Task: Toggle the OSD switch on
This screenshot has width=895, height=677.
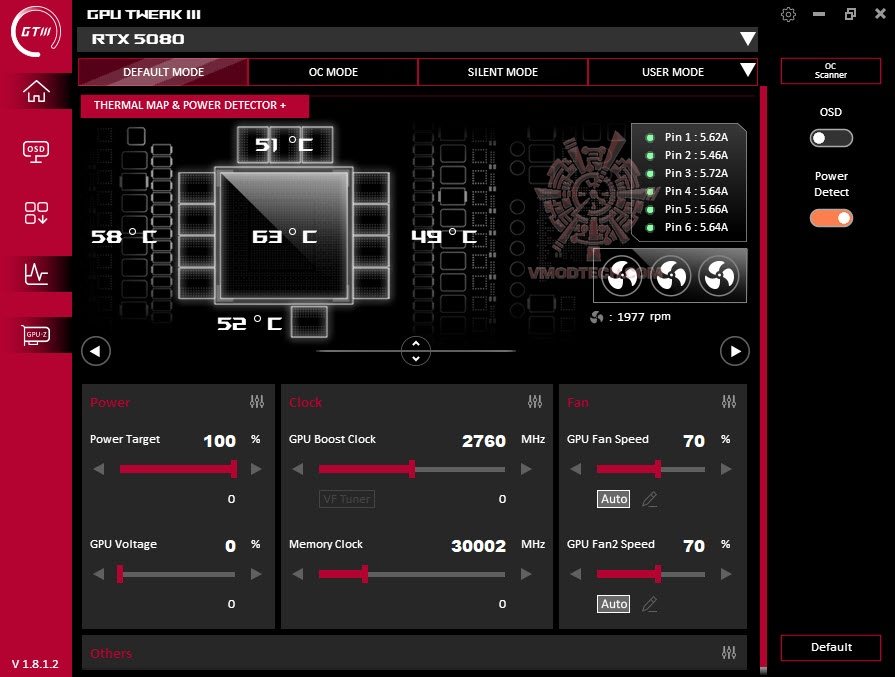Action: pos(831,138)
